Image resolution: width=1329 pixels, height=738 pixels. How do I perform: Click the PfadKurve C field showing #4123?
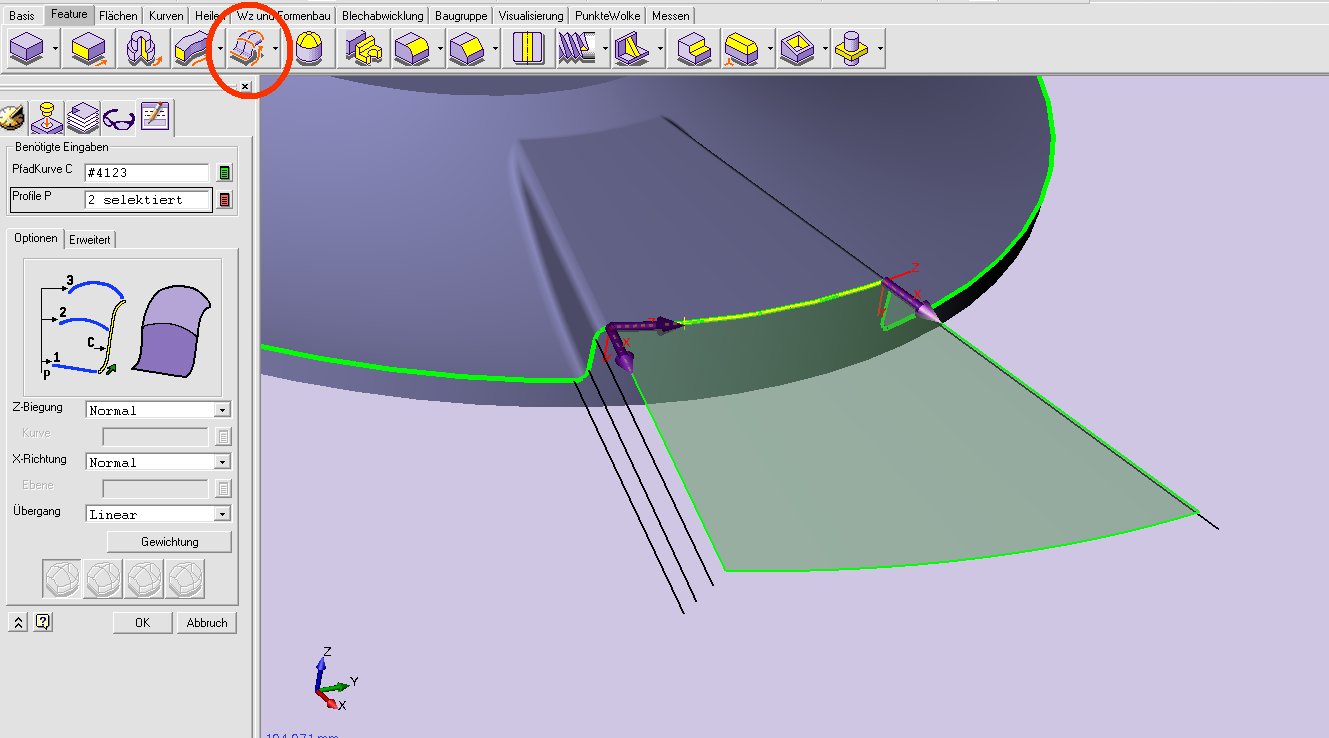coord(148,173)
